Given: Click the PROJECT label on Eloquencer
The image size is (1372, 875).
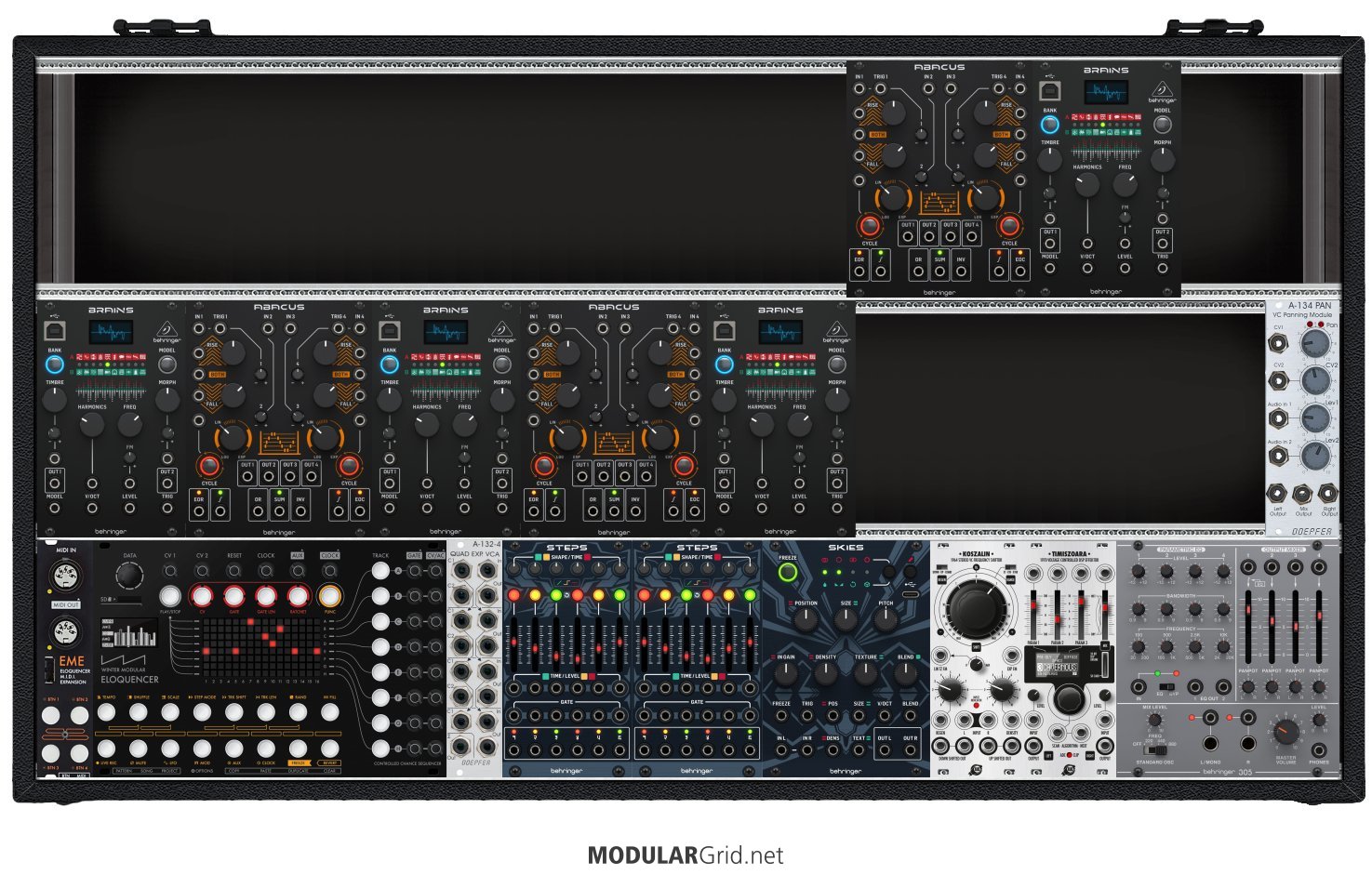Looking at the screenshot, I should (169, 771).
